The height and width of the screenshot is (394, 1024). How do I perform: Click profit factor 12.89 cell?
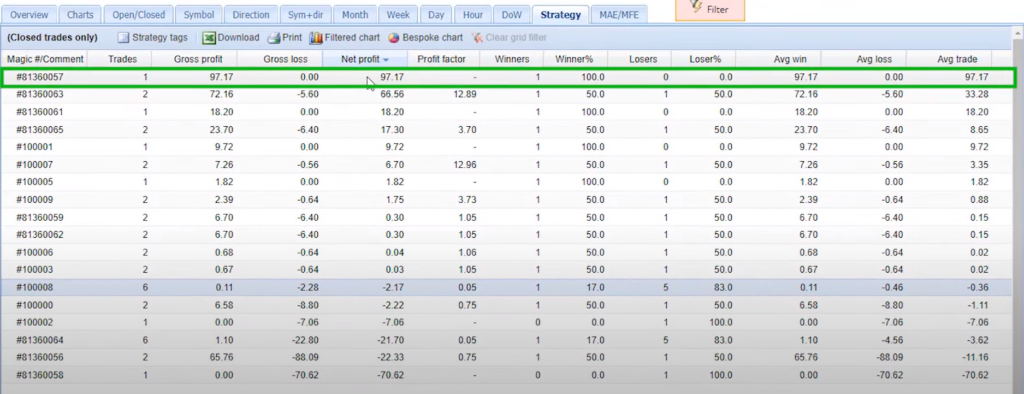point(465,94)
